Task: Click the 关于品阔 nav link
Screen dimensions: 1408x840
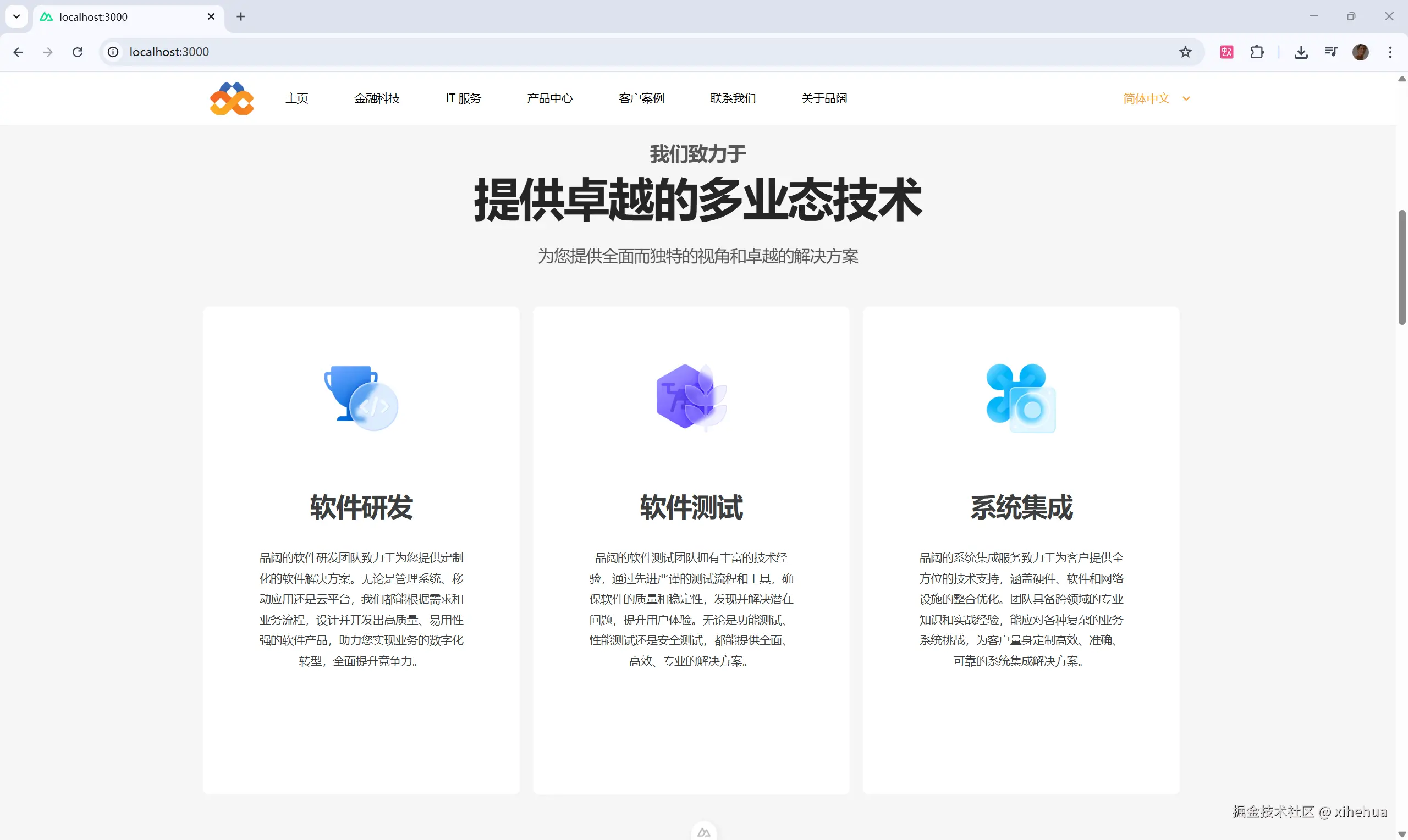Action: [824, 98]
